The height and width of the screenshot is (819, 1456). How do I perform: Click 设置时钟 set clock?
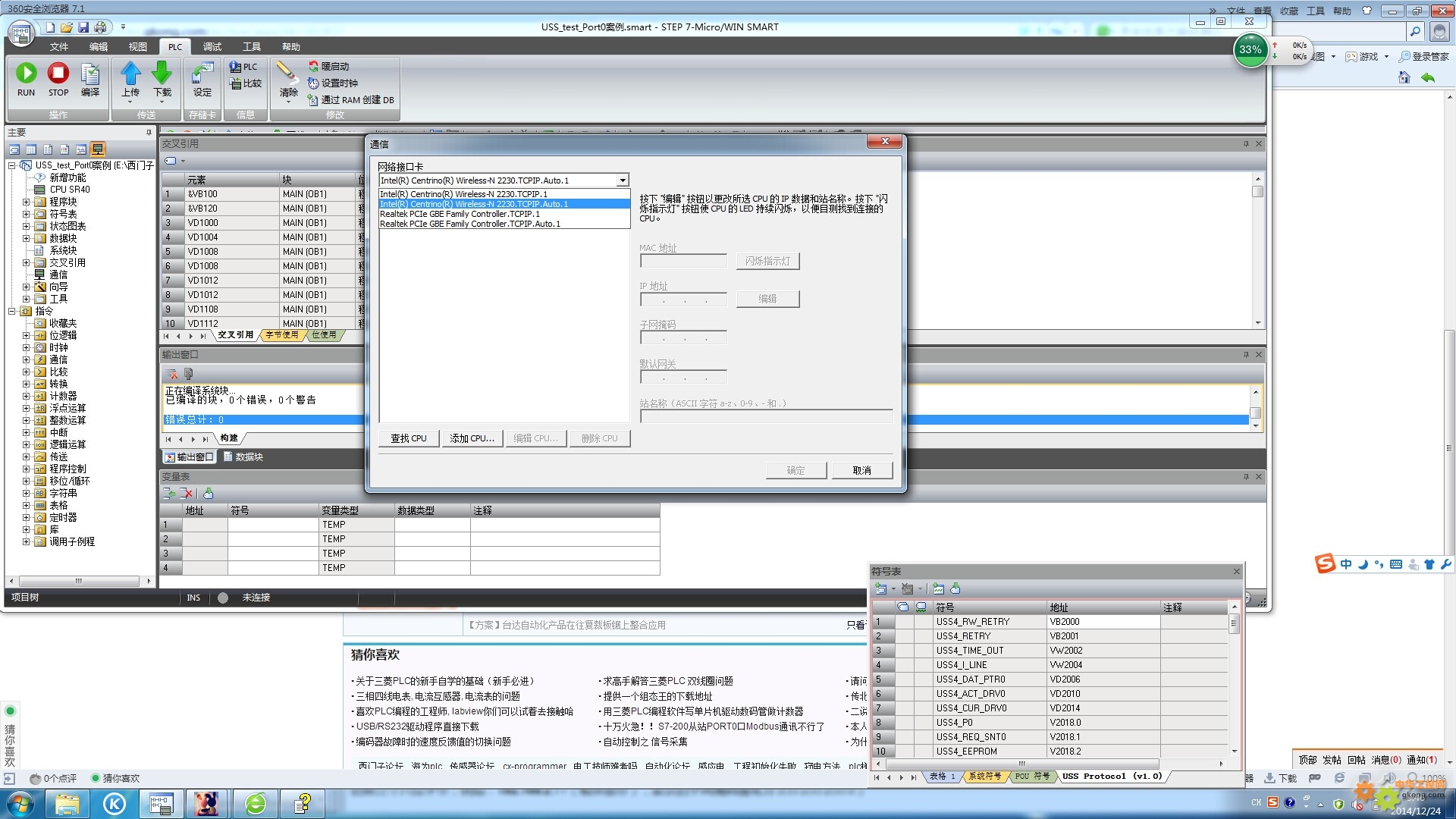click(333, 83)
